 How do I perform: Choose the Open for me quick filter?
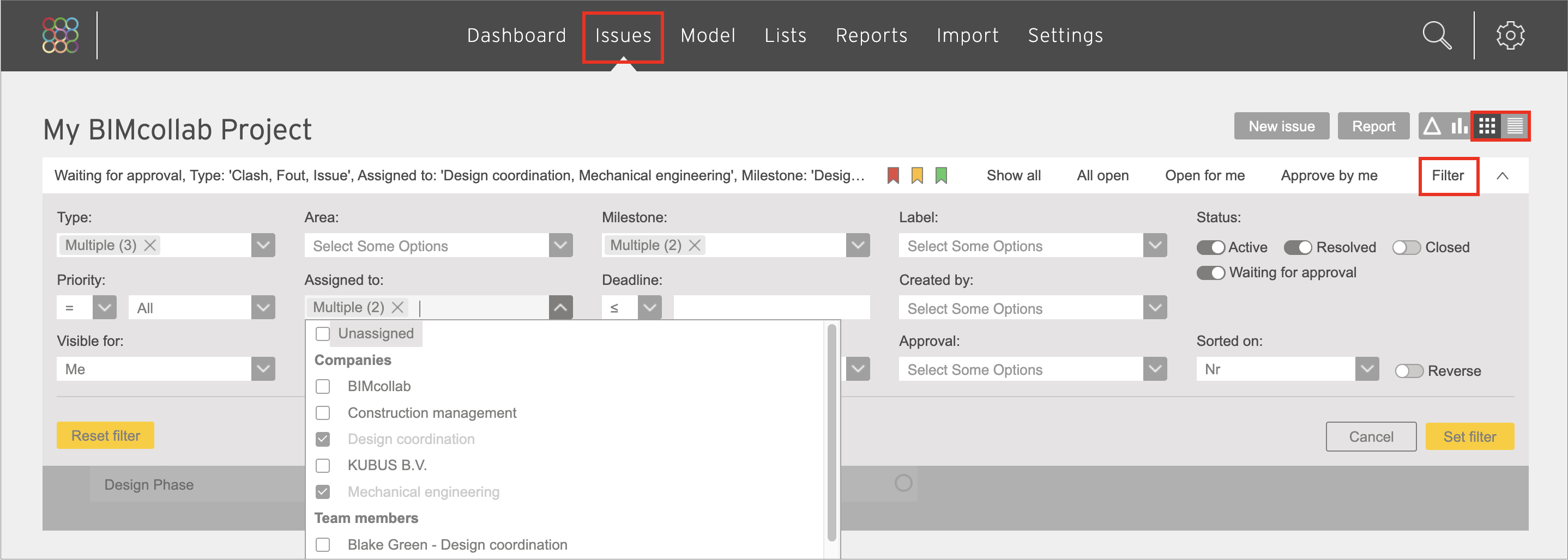pos(1204,176)
